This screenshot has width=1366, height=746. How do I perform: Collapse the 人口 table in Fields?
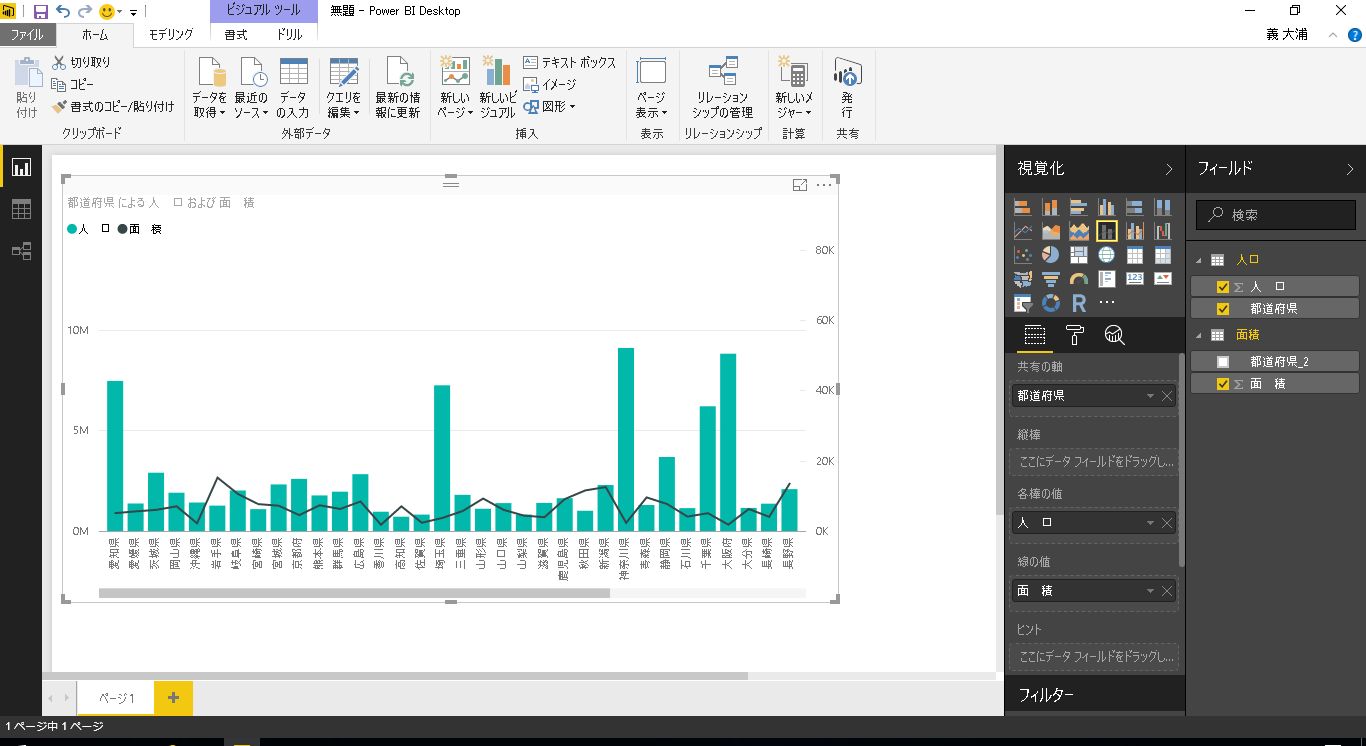point(1199,260)
